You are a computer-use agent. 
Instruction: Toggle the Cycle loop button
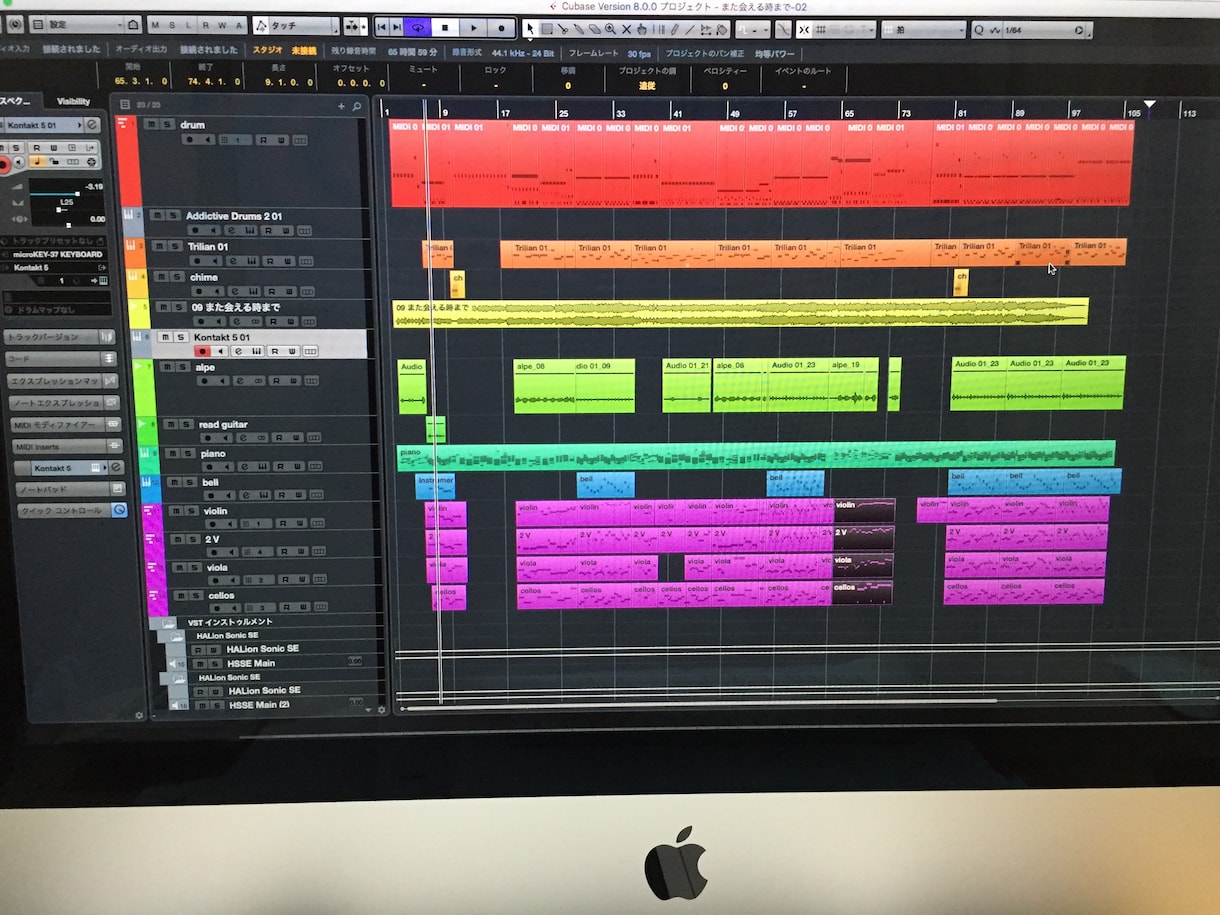[x=418, y=28]
